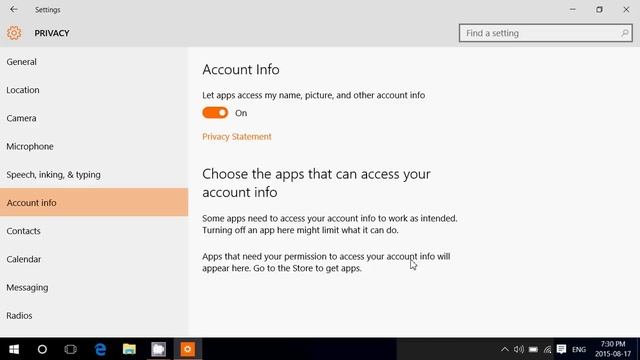The width and height of the screenshot is (640, 360).
Task: Click the 'Account Info' page heading
Action: click(x=241, y=69)
